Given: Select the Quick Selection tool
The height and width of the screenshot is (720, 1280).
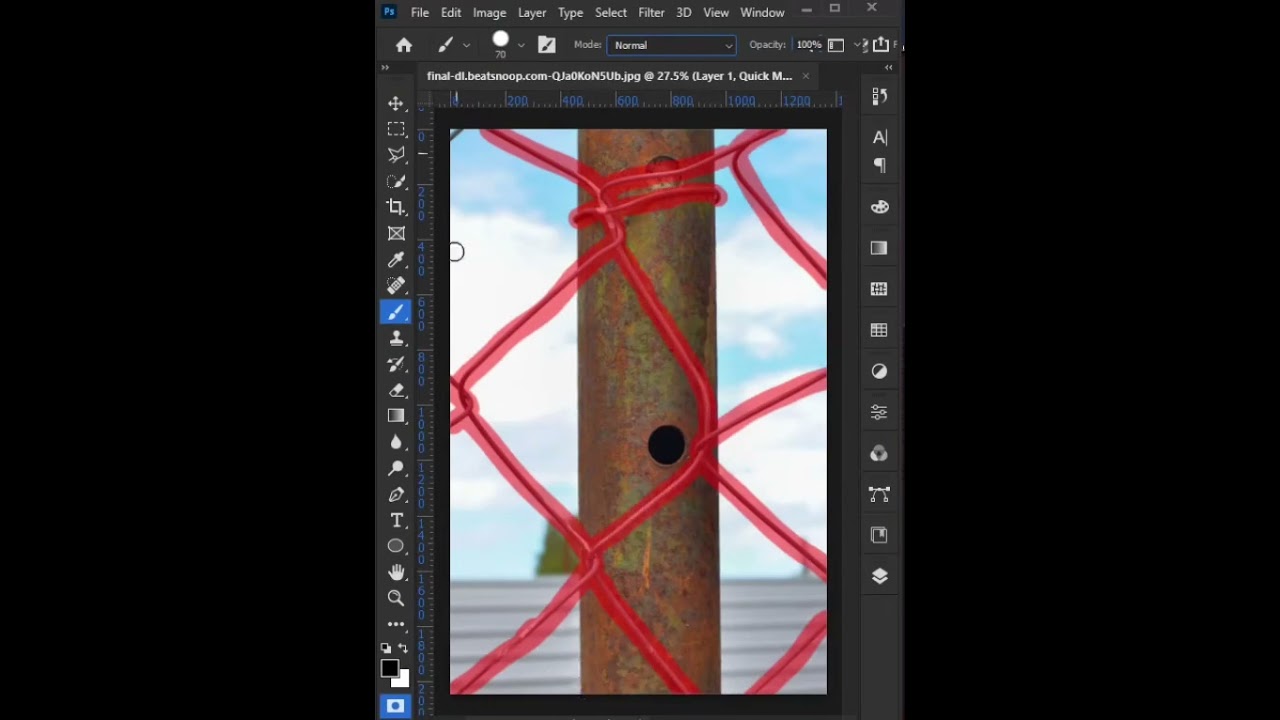Looking at the screenshot, I should point(396,181).
